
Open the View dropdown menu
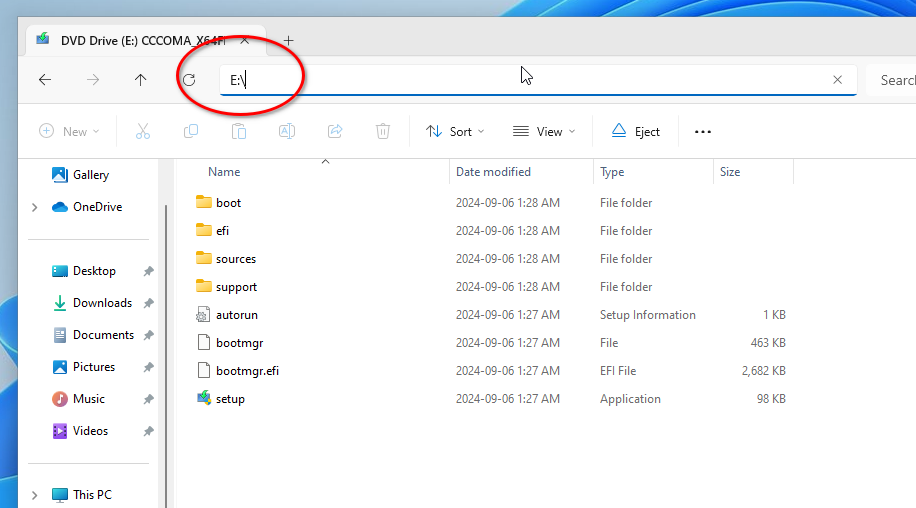point(544,131)
